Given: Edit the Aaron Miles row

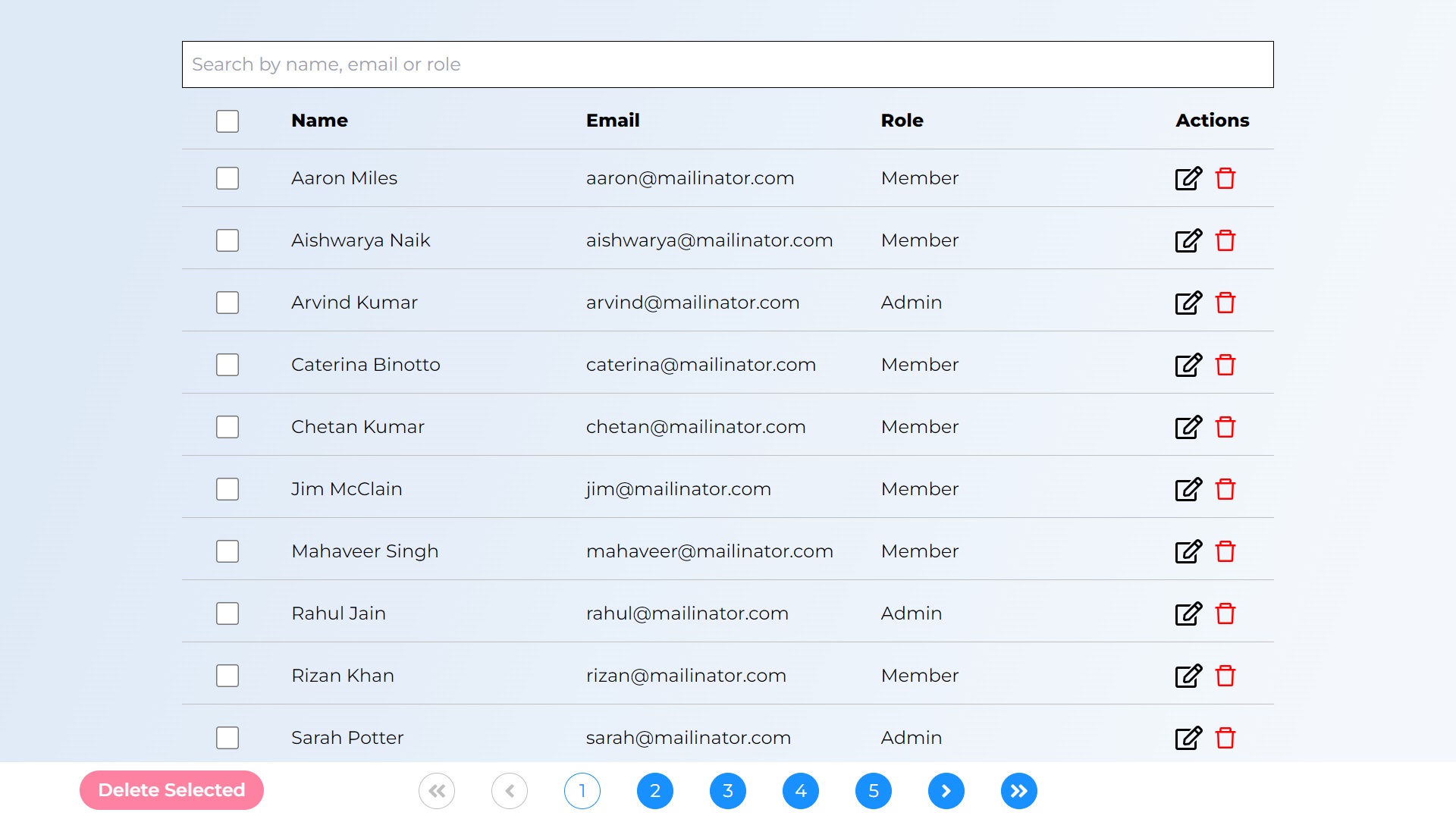Looking at the screenshot, I should (1188, 178).
